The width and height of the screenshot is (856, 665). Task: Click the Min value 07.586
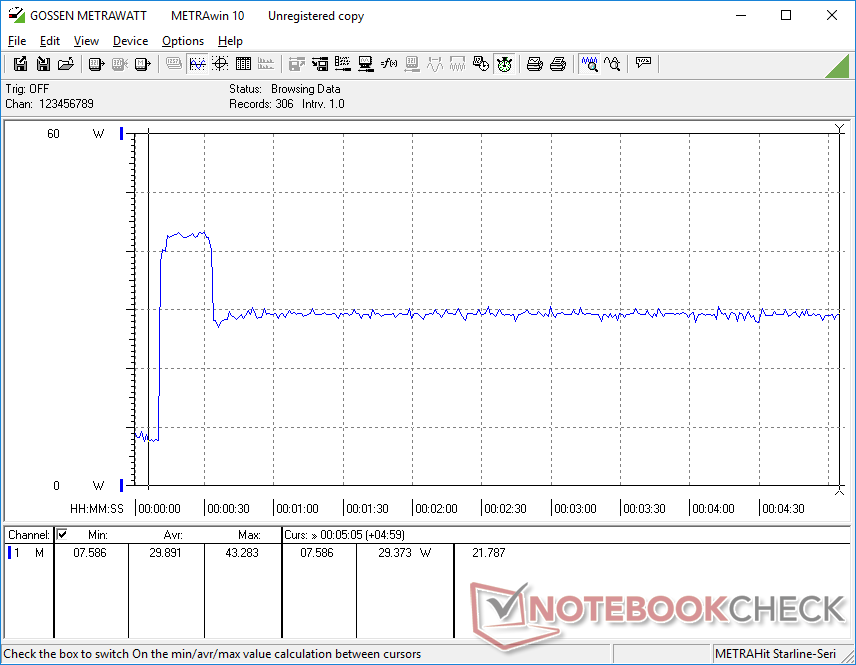click(90, 553)
